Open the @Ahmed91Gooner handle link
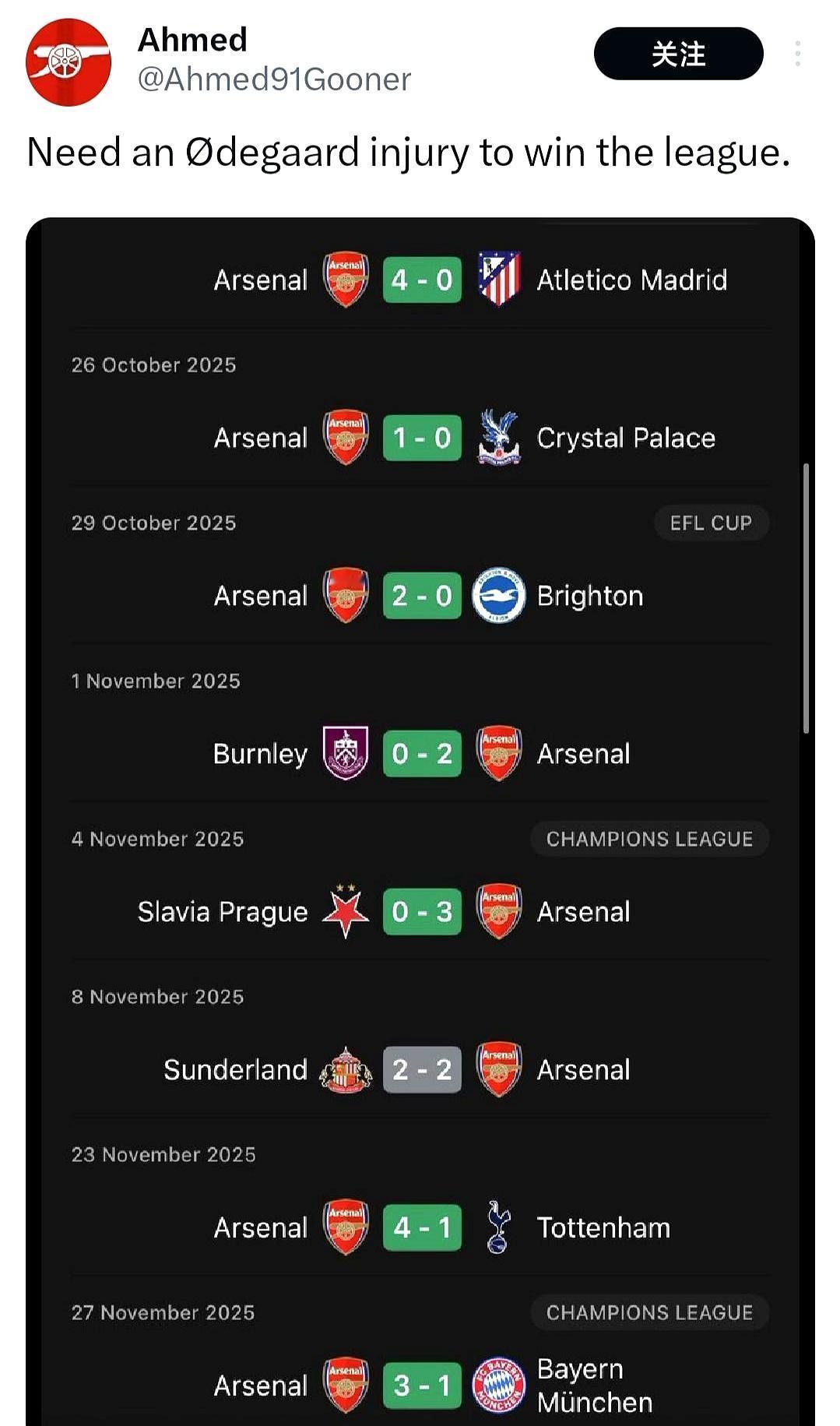 tap(274, 79)
